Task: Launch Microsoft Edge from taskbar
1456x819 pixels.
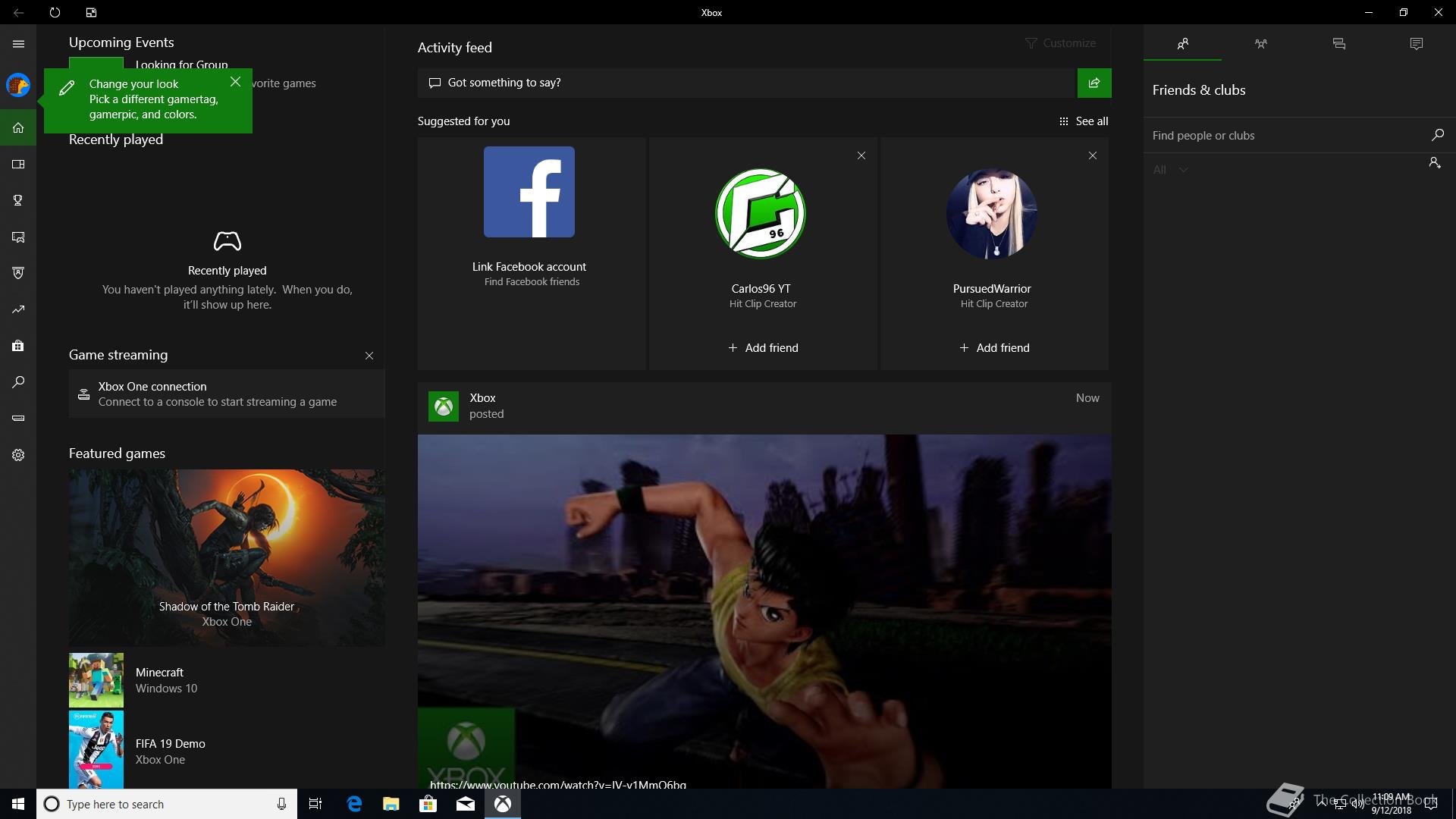Action: (354, 804)
